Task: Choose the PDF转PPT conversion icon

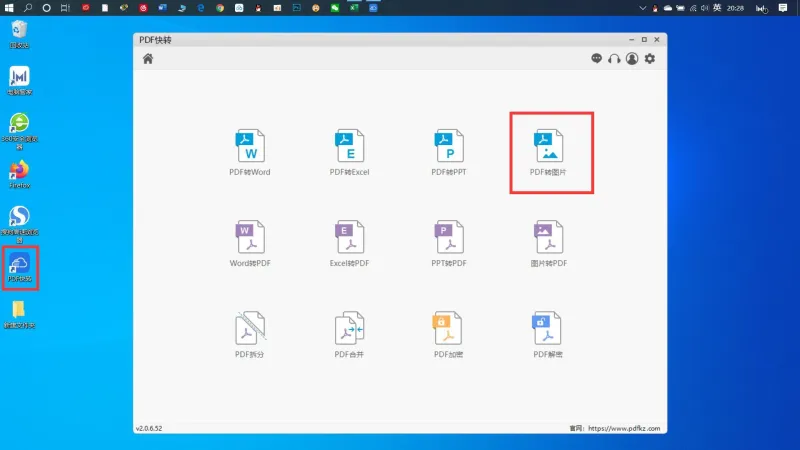Action: point(448,152)
